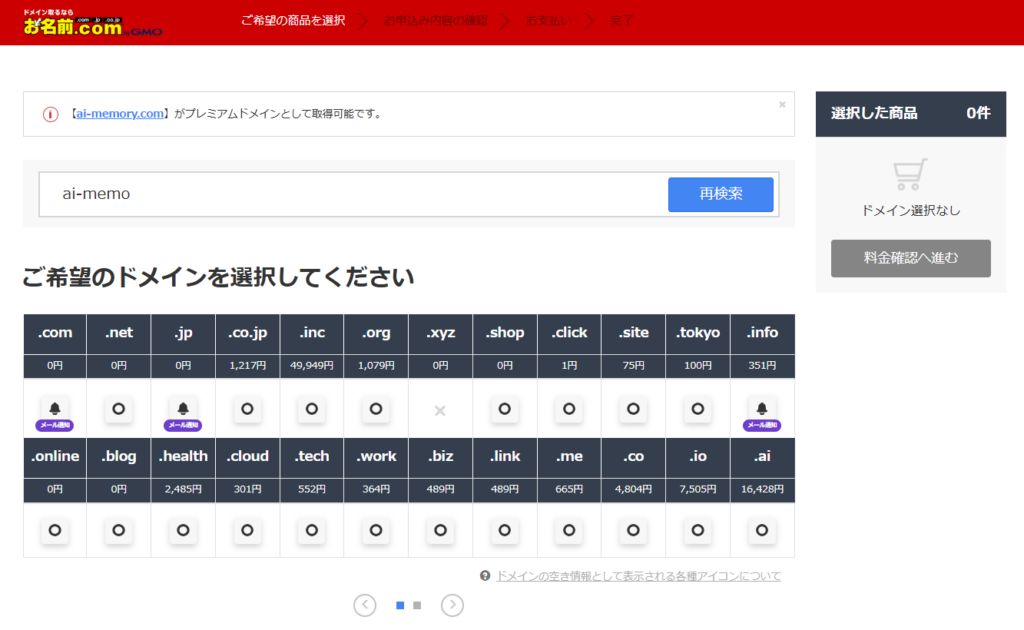The width and height of the screenshot is (1024, 630).
Task: Select the .ai domain checkbox
Action: pyautogui.click(x=762, y=530)
